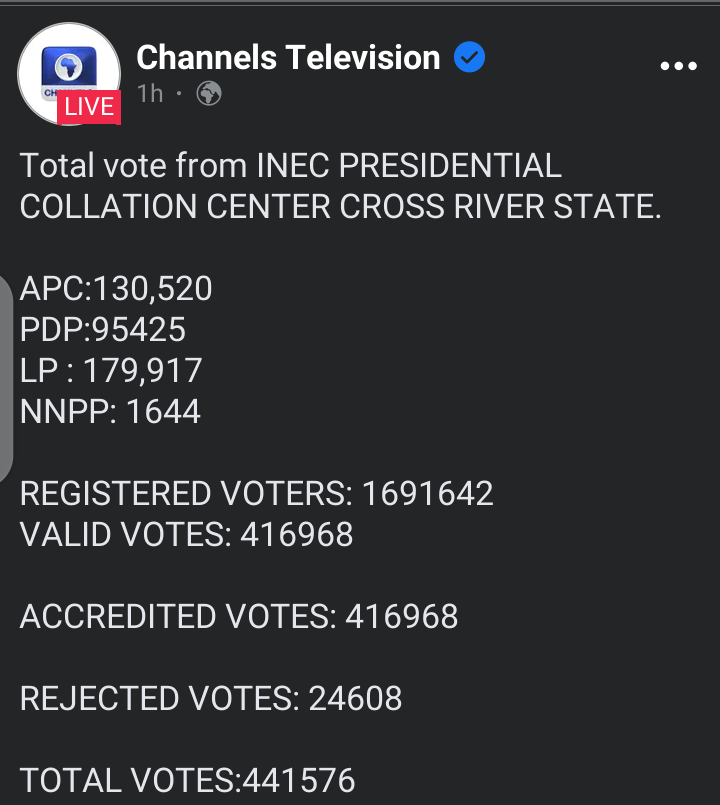720x805 pixels.
Task: Tap the APC:130,520 result line
Action: [x=116, y=289]
